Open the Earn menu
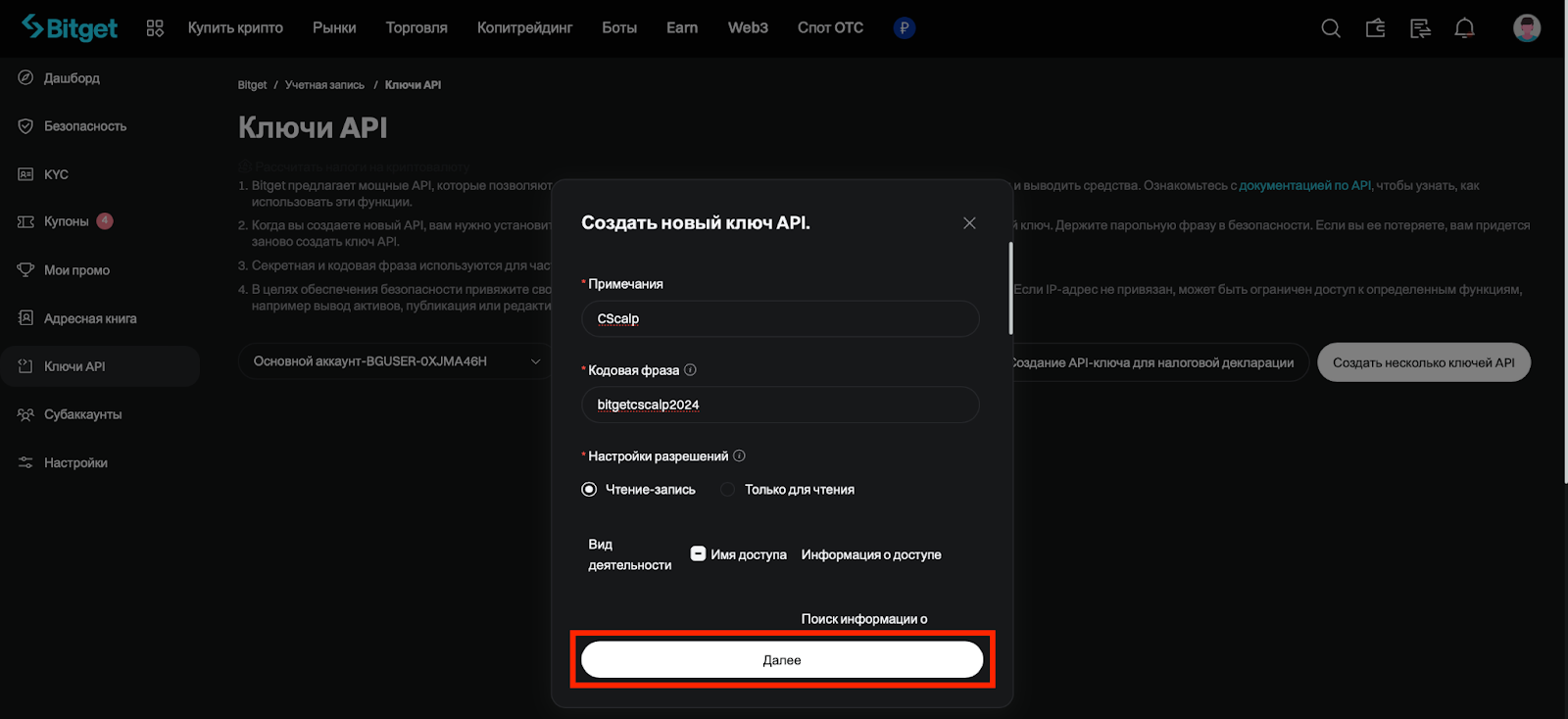Screen dimensions: 1568x719 (x=682, y=27)
